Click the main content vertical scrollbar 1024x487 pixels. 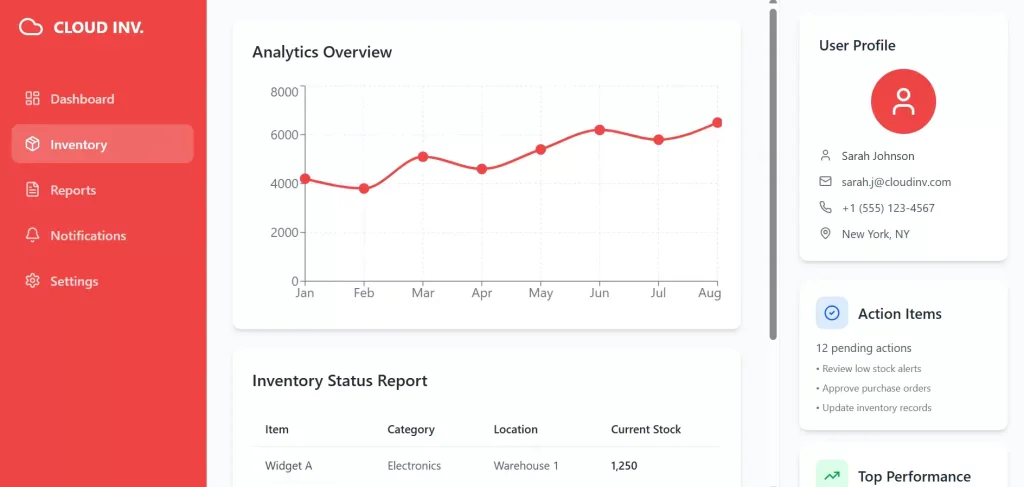[x=773, y=174]
